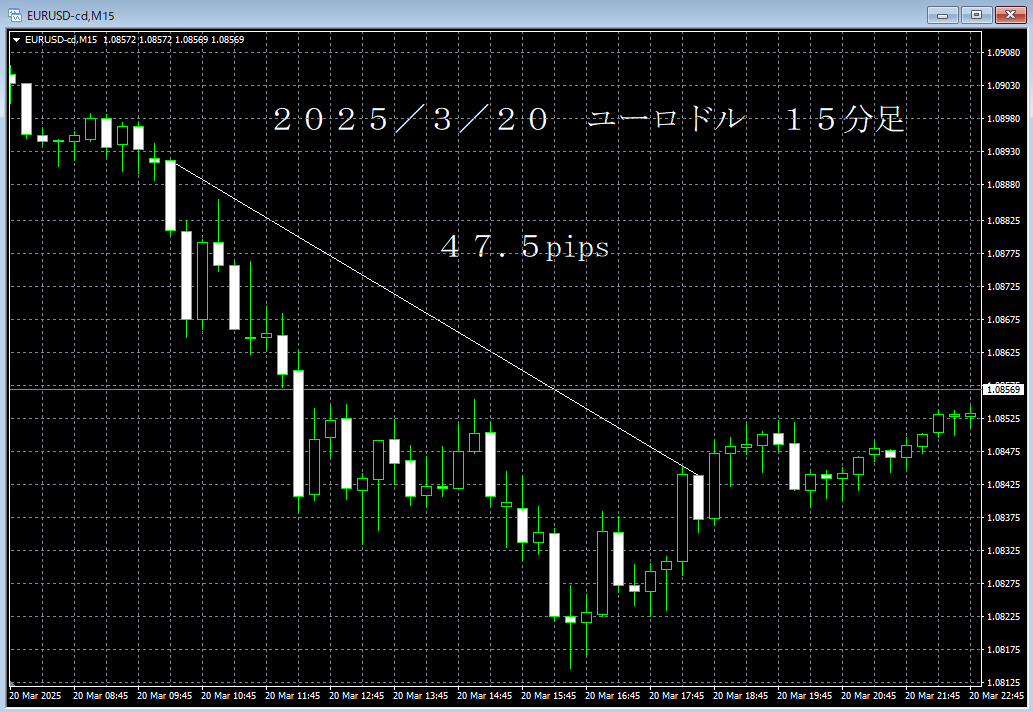Close the EURUSD-cd,M15 chart window
1033x712 pixels.
tap(1010, 14)
